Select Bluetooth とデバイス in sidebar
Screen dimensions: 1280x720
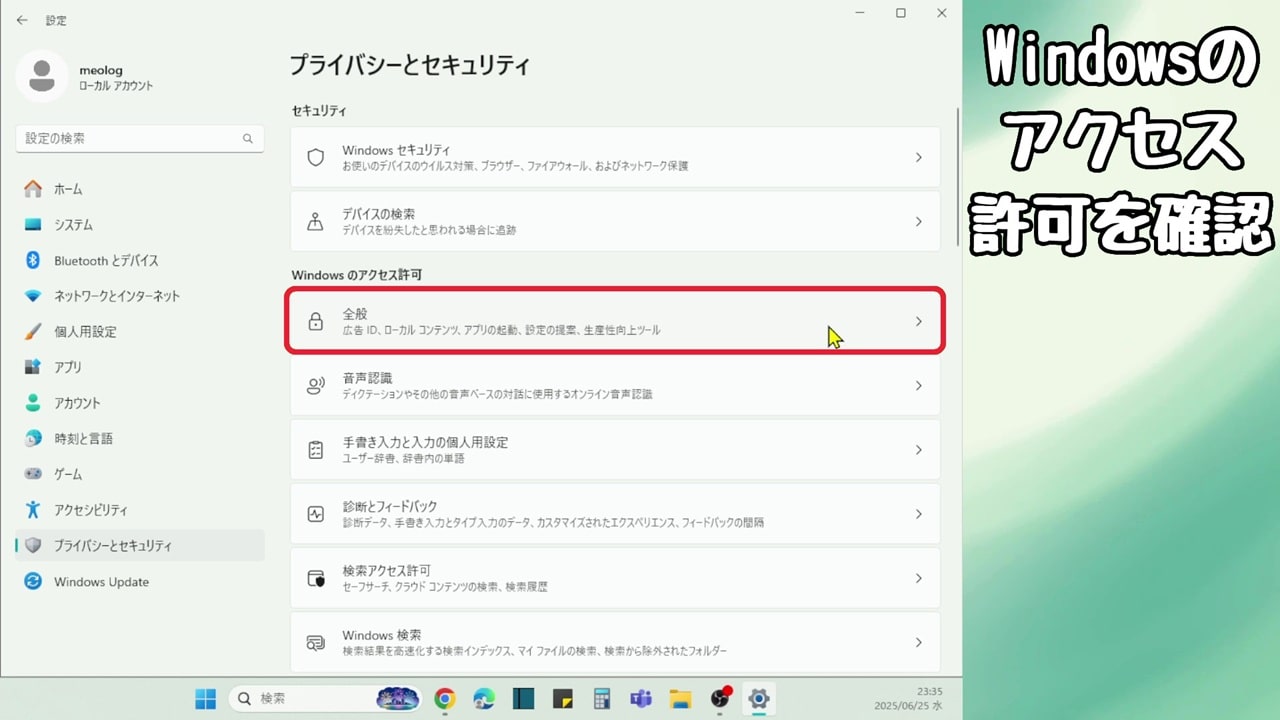pyautogui.click(x=140, y=260)
